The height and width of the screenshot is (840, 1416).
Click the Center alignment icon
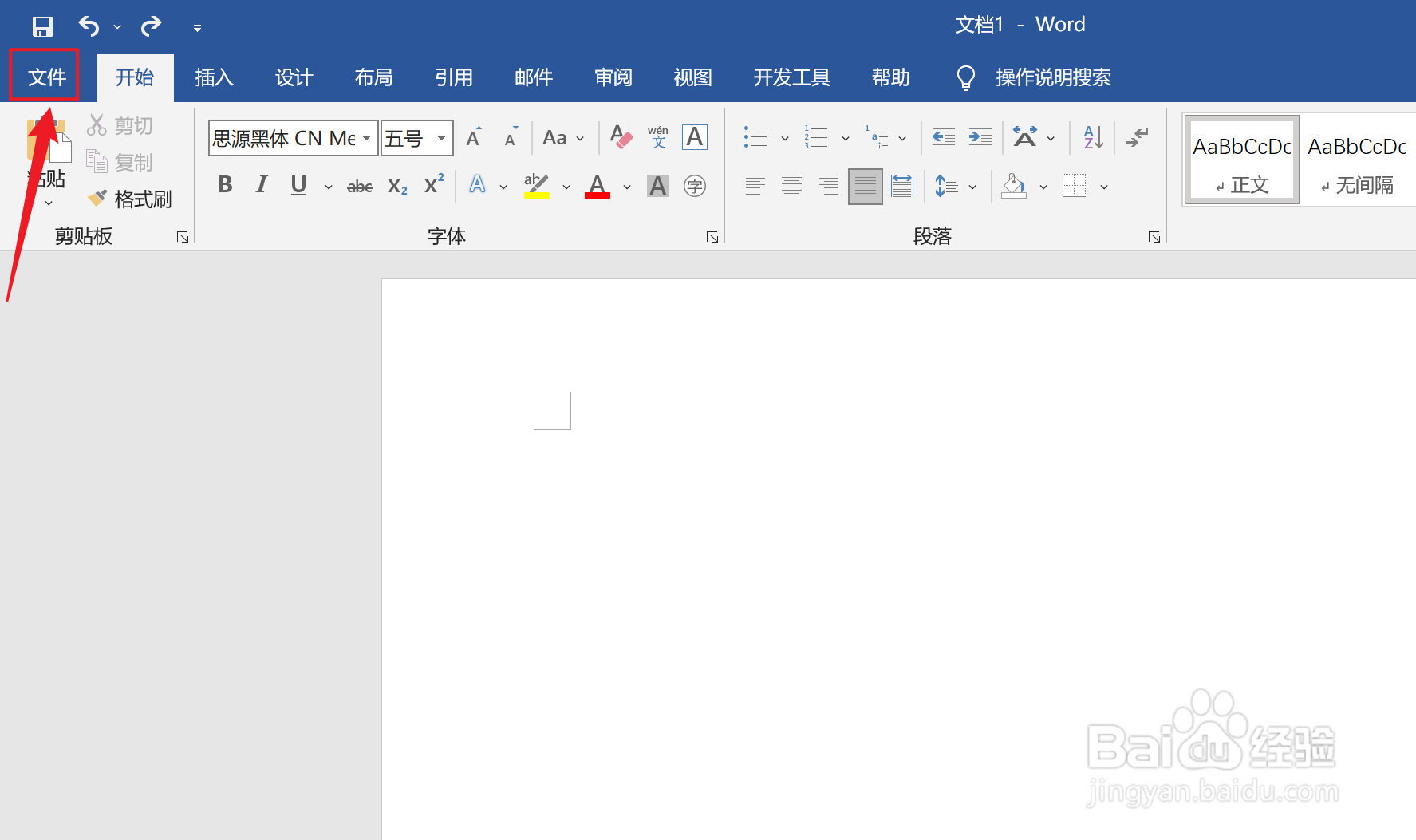(791, 187)
